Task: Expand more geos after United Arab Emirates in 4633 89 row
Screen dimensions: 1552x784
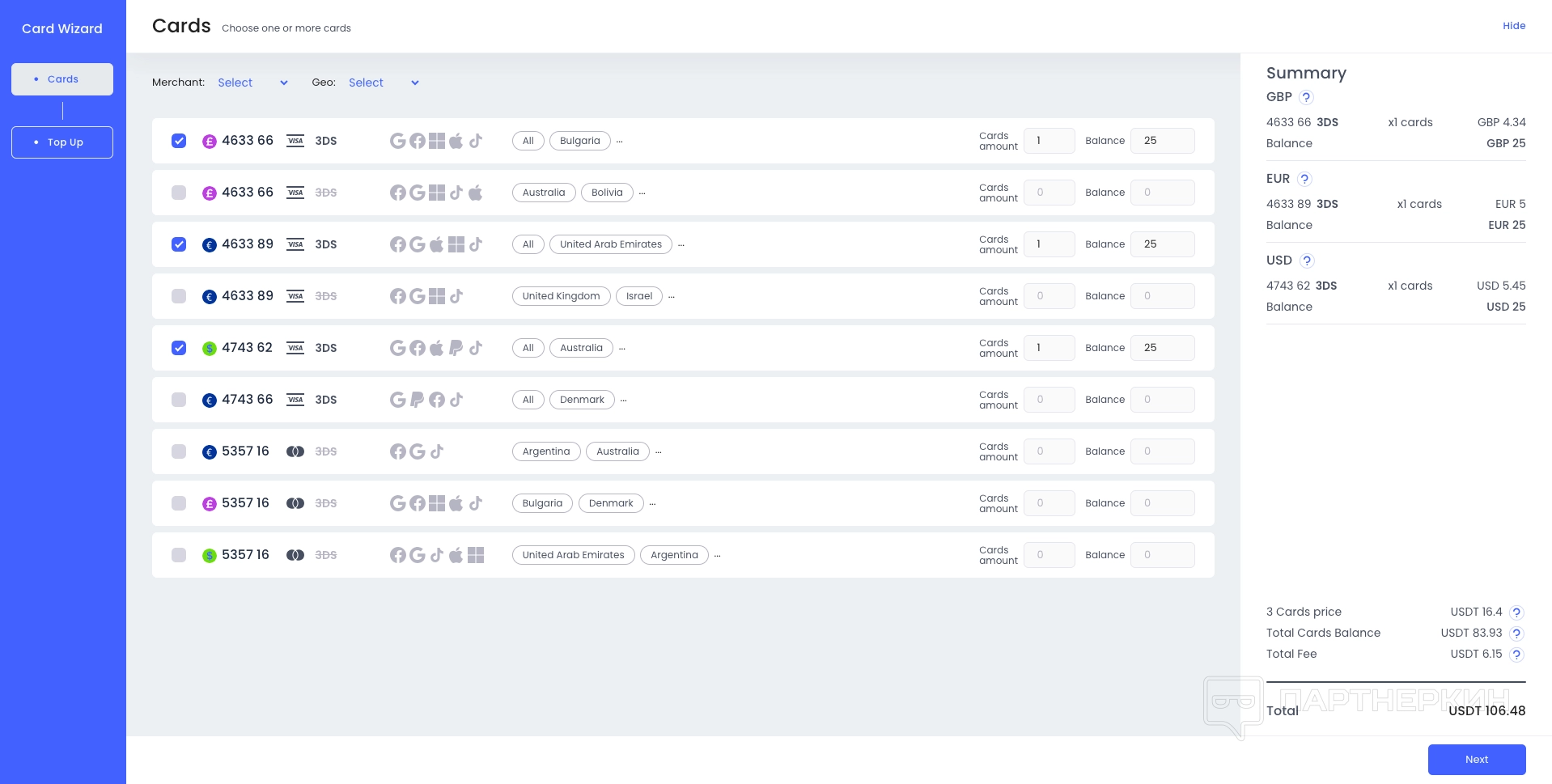Action: [x=681, y=245]
